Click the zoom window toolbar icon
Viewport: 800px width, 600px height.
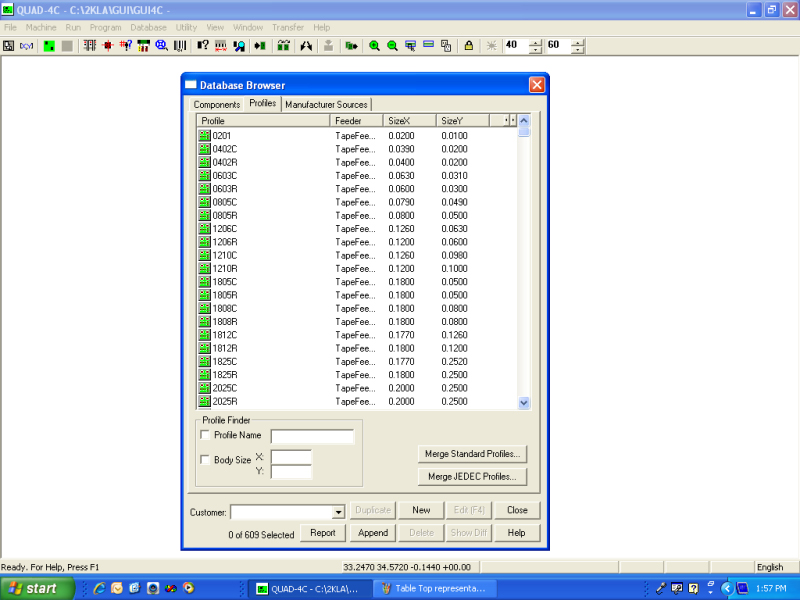[410, 46]
